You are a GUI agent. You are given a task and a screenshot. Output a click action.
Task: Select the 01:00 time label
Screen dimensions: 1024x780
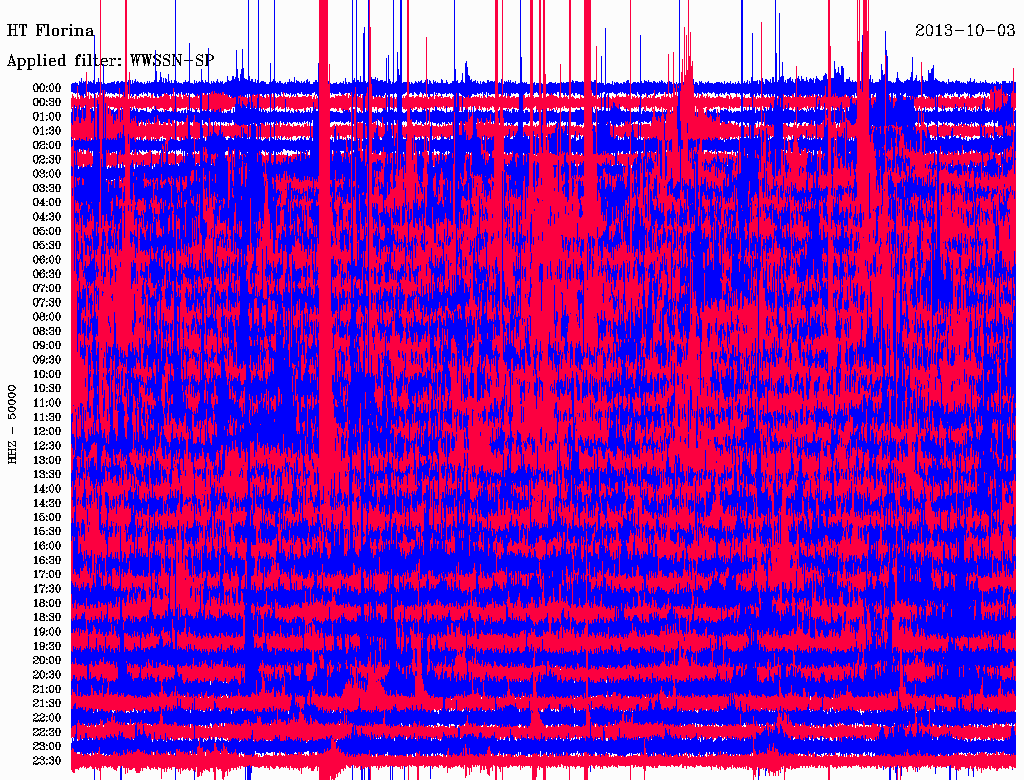coord(47,116)
